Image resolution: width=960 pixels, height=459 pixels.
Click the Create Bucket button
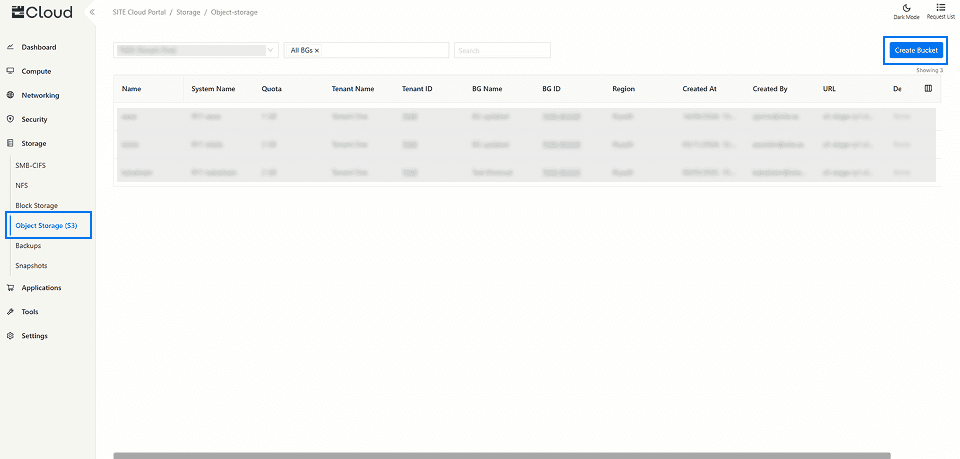pos(916,50)
